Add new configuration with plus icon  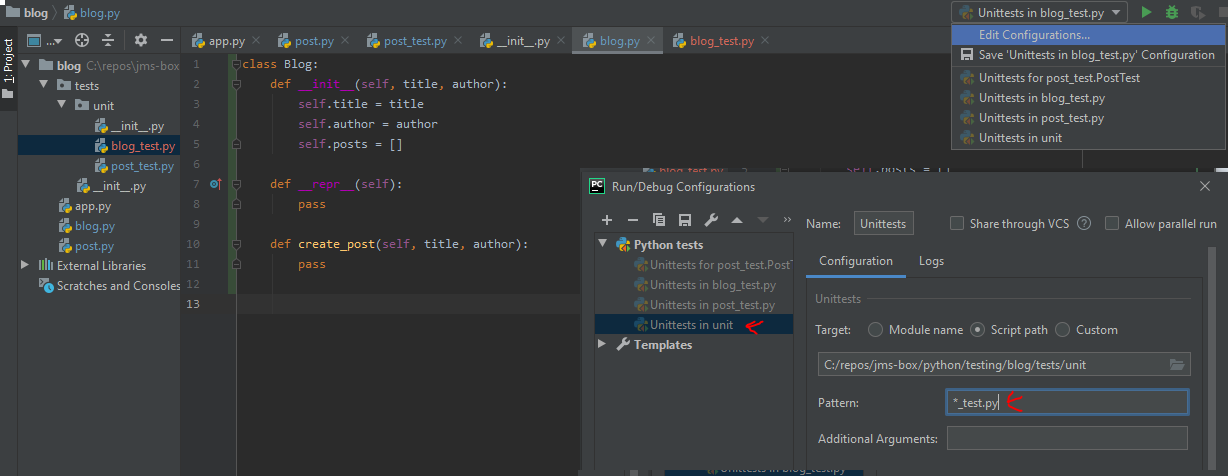point(607,220)
